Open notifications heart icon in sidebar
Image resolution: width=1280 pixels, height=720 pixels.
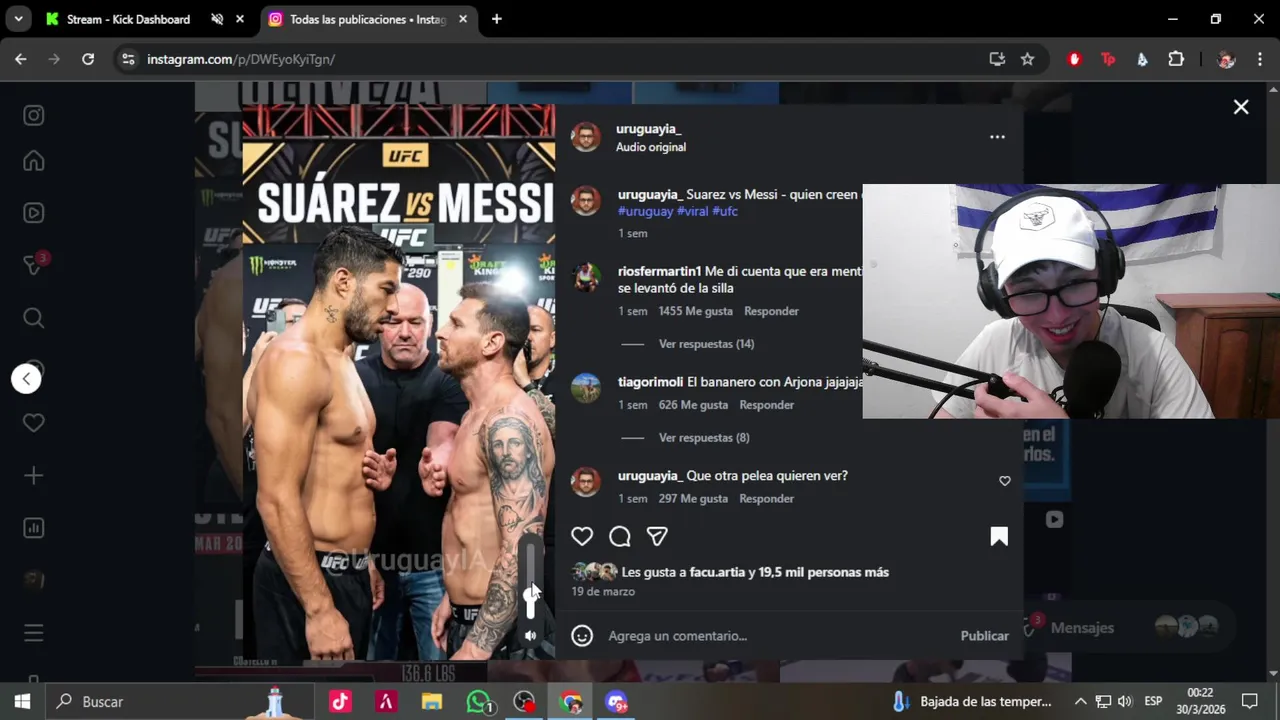(x=34, y=423)
